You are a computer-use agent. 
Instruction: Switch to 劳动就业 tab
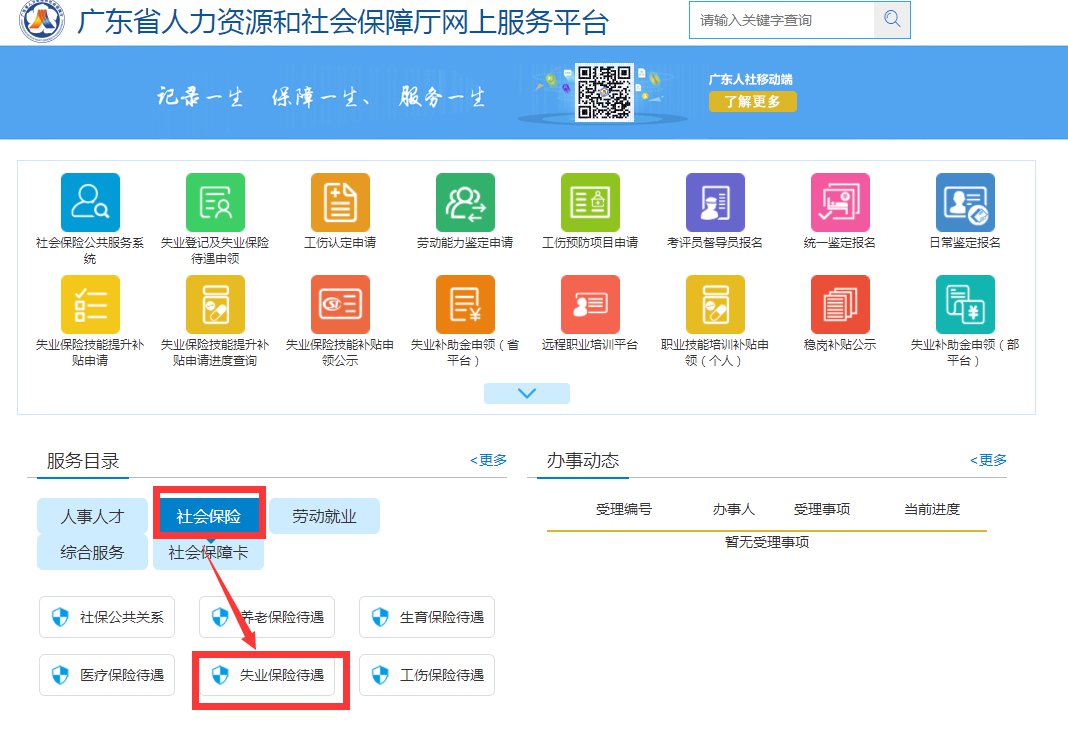point(324,517)
